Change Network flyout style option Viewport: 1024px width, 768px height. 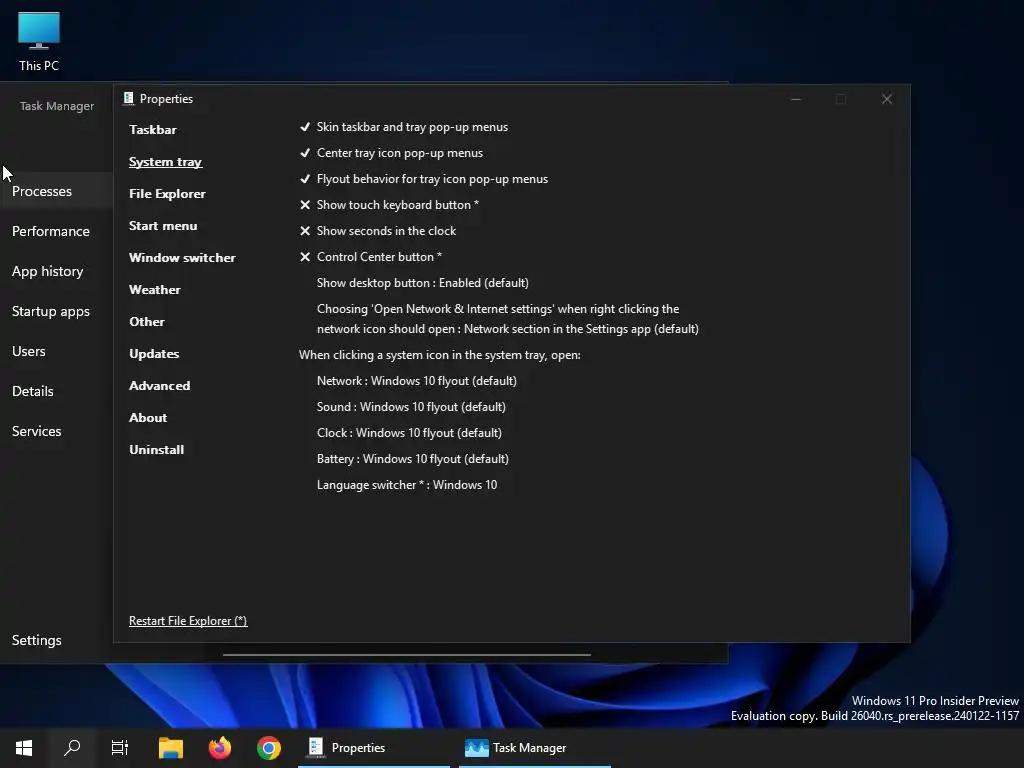point(417,381)
